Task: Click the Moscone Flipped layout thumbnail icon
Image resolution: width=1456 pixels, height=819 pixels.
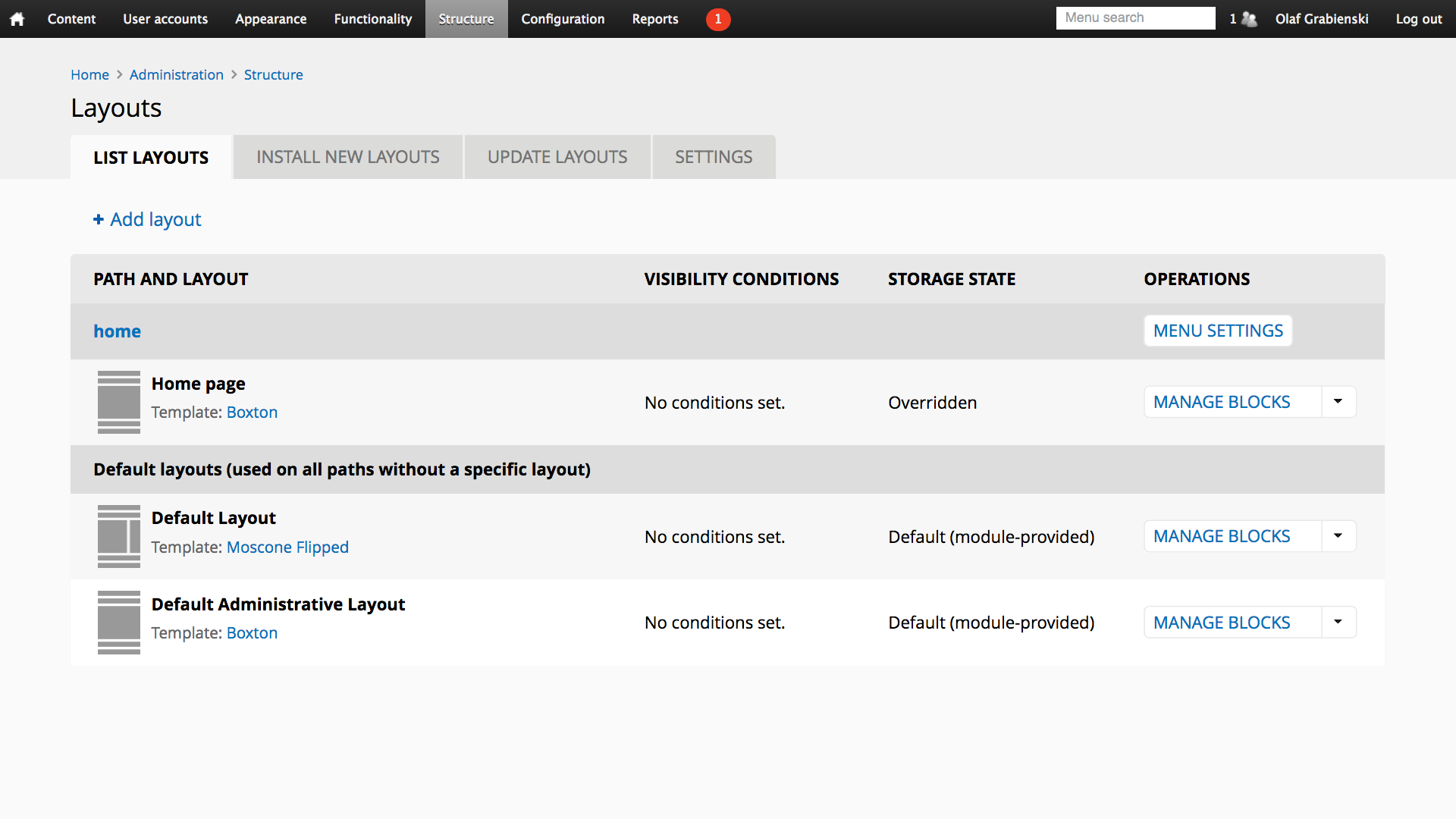Action: coord(119,536)
